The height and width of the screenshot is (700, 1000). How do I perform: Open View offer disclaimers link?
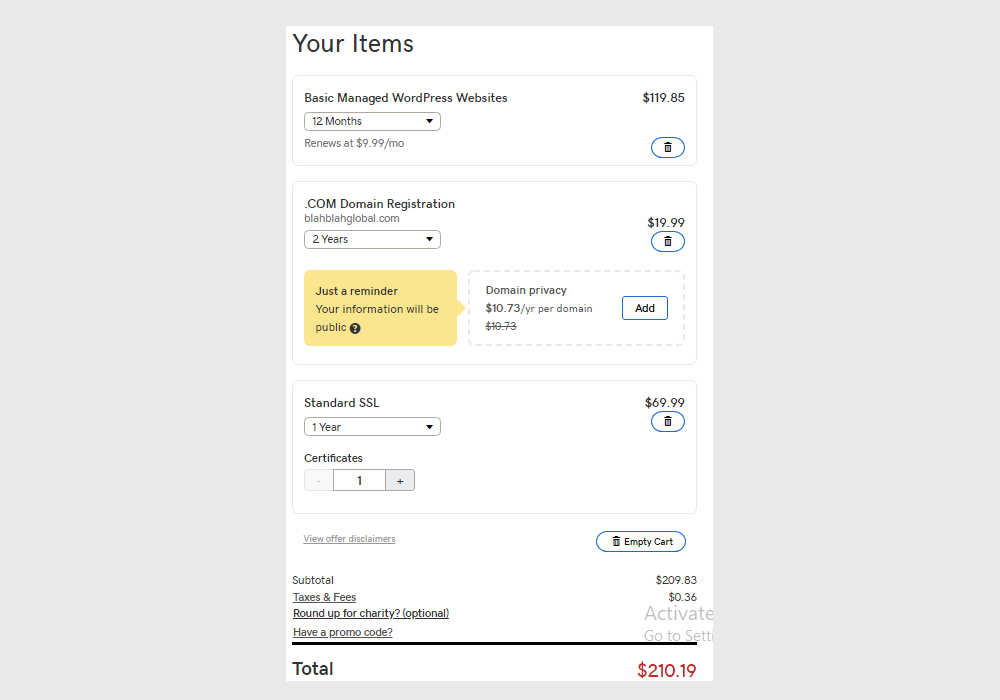(349, 539)
